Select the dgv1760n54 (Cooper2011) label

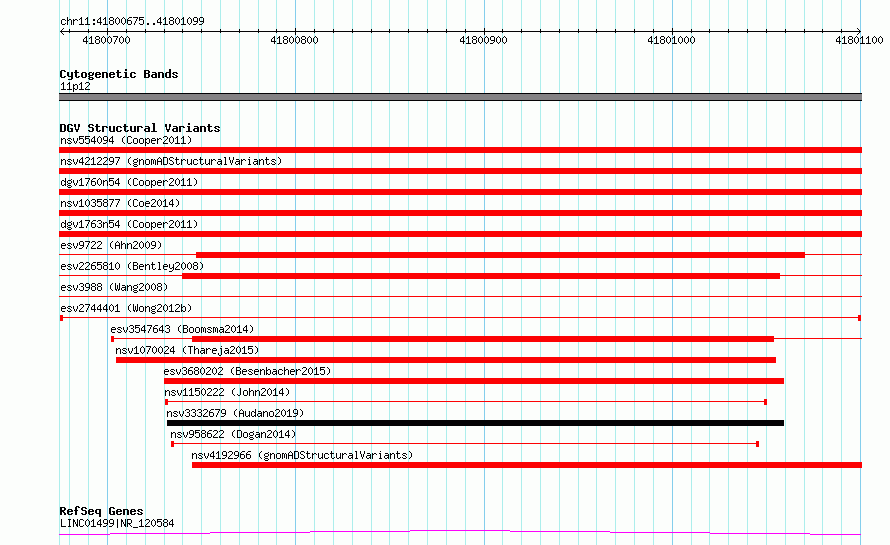(129, 182)
